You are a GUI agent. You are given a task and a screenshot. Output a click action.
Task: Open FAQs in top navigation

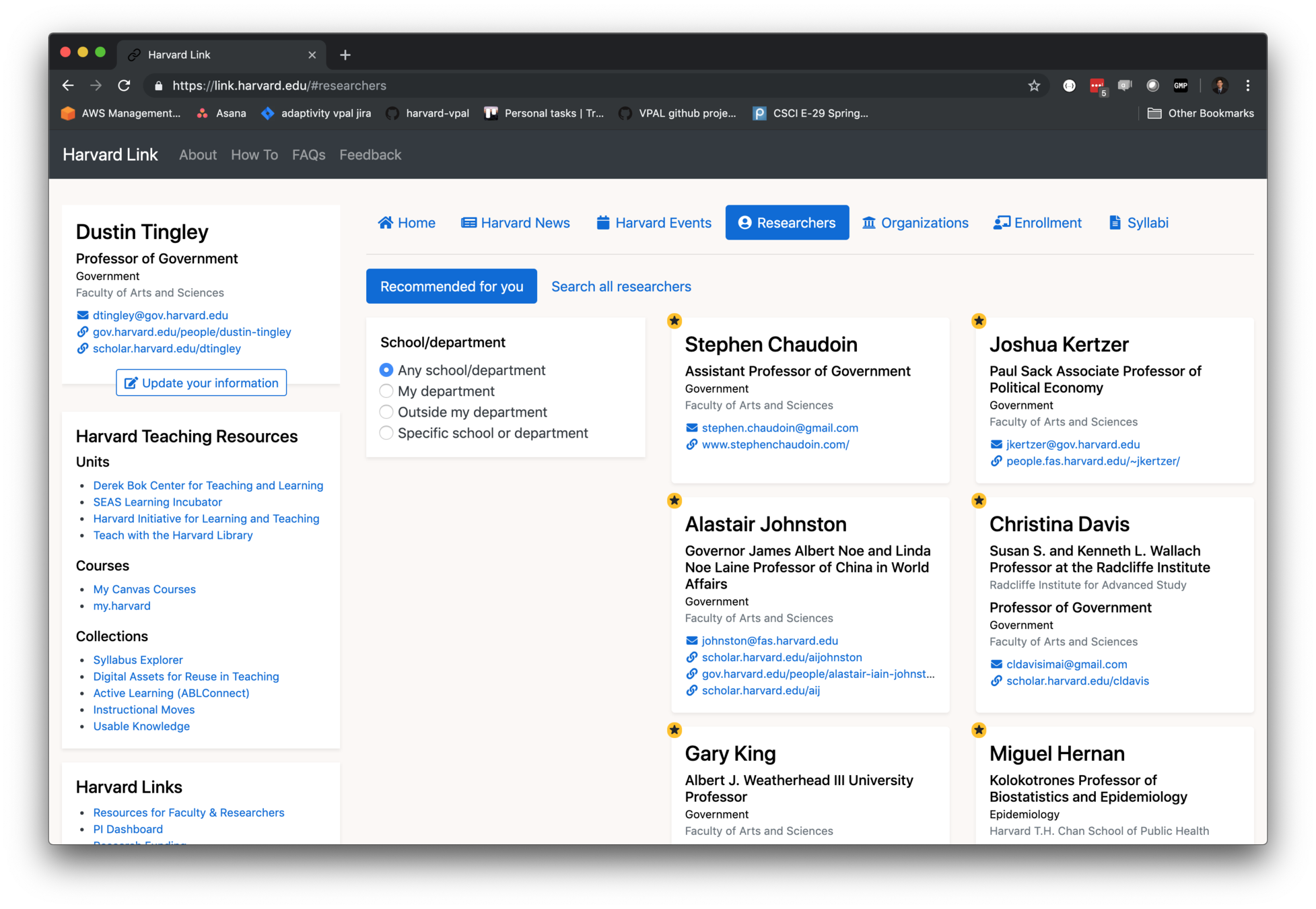coord(308,155)
